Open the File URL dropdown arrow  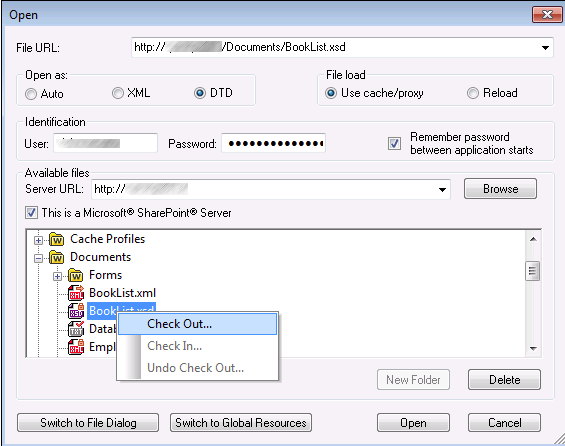click(545, 48)
